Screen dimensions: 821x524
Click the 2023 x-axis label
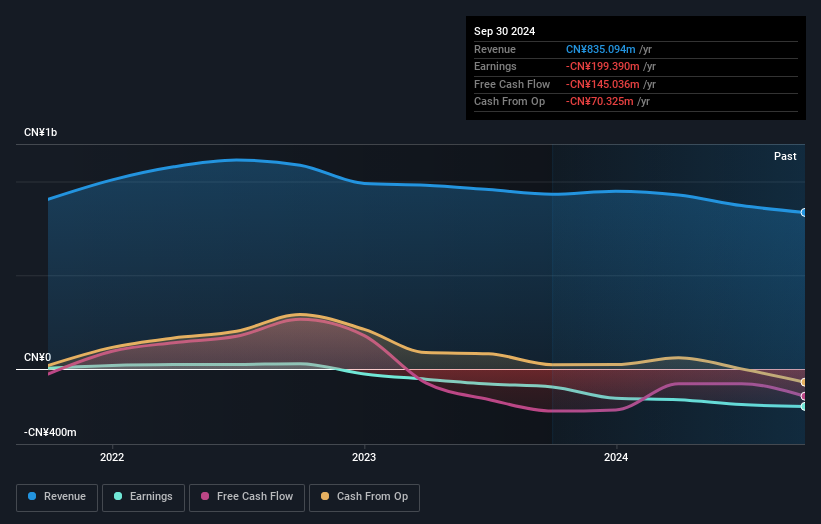tap(364, 458)
